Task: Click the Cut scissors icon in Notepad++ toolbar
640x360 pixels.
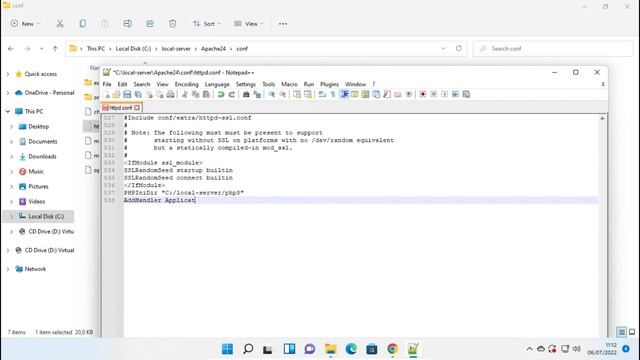Action: click(x=185, y=95)
